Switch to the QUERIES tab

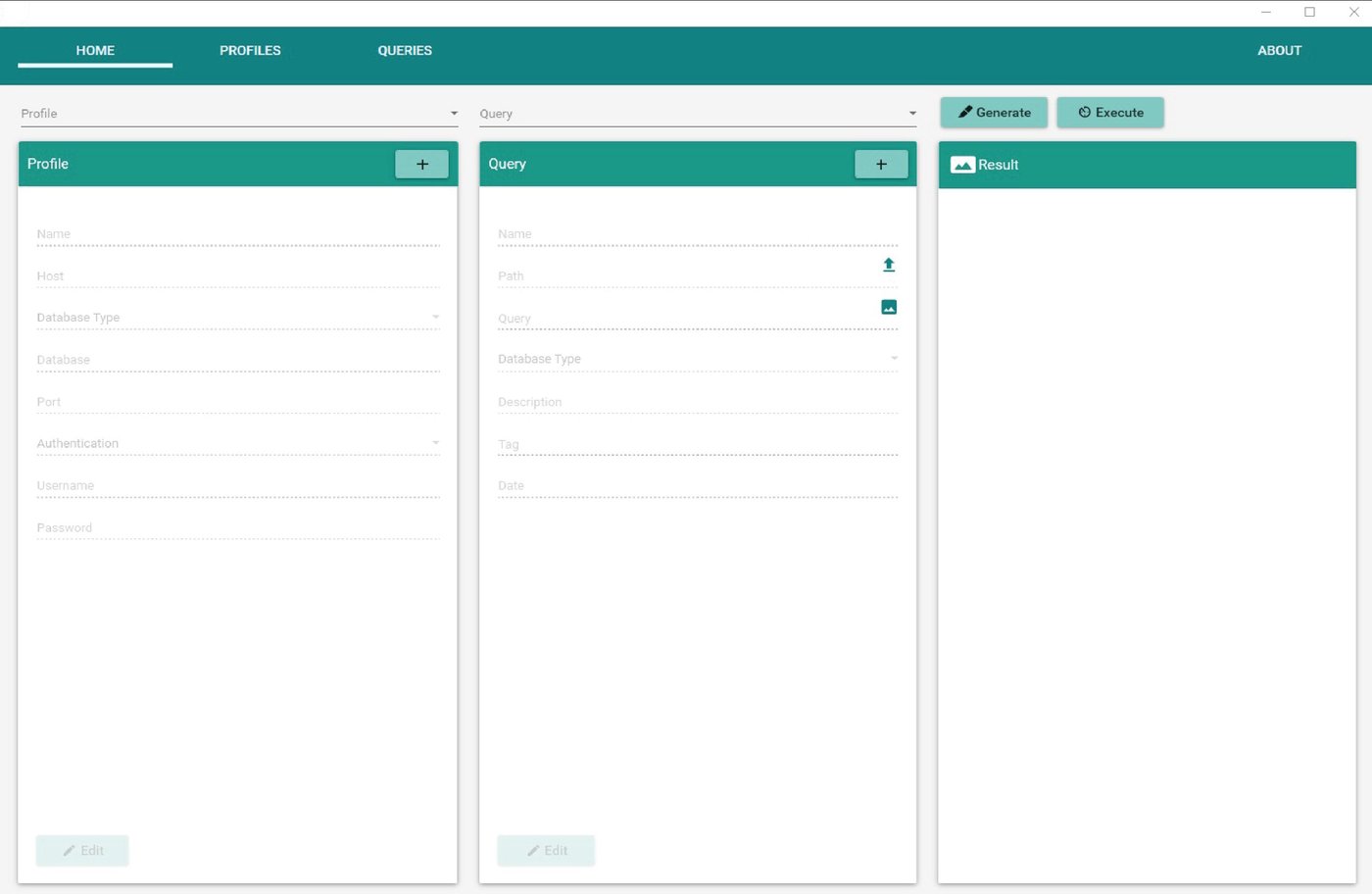[x=405, y=51]
